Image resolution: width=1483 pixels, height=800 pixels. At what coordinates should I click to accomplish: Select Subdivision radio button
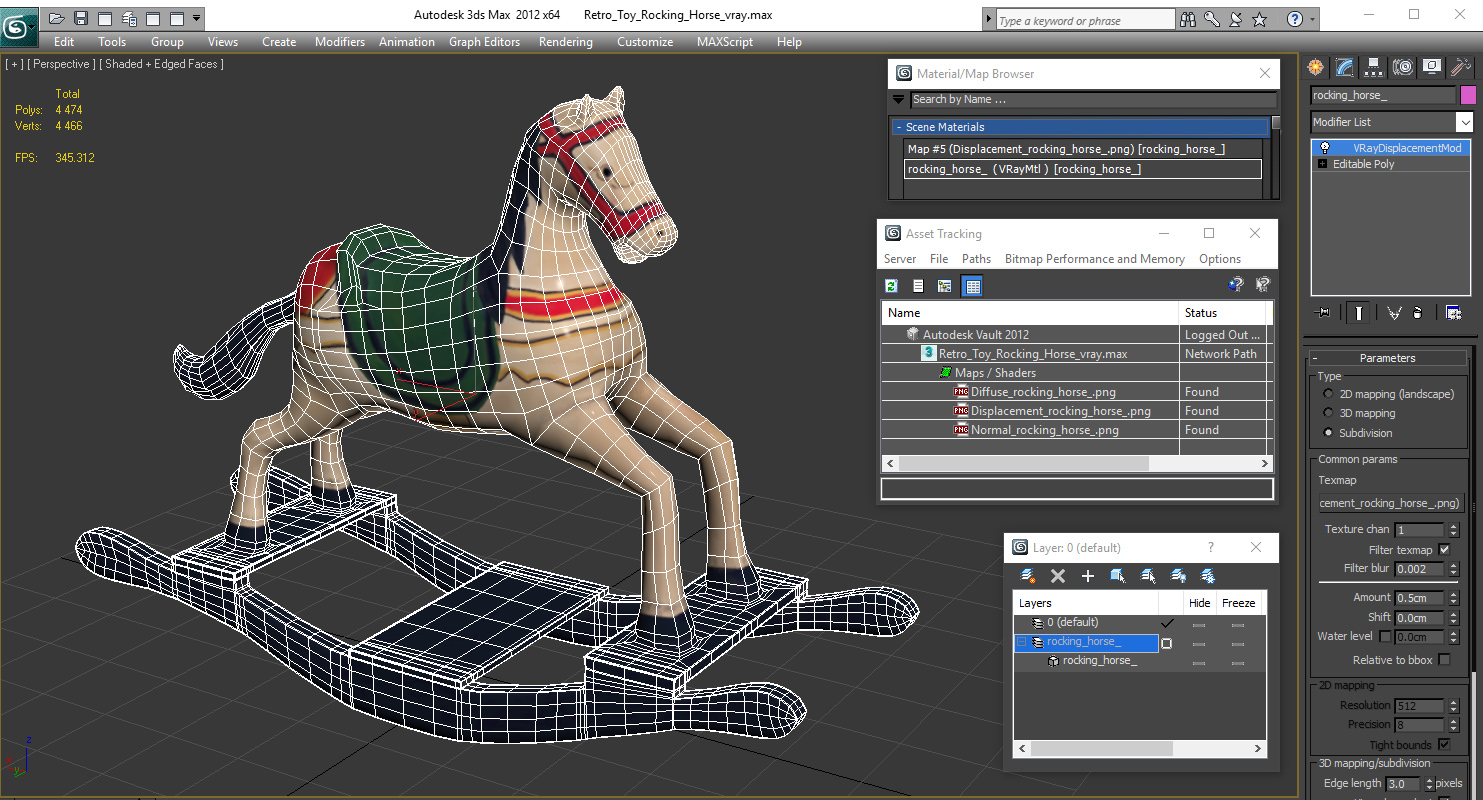1328,433
